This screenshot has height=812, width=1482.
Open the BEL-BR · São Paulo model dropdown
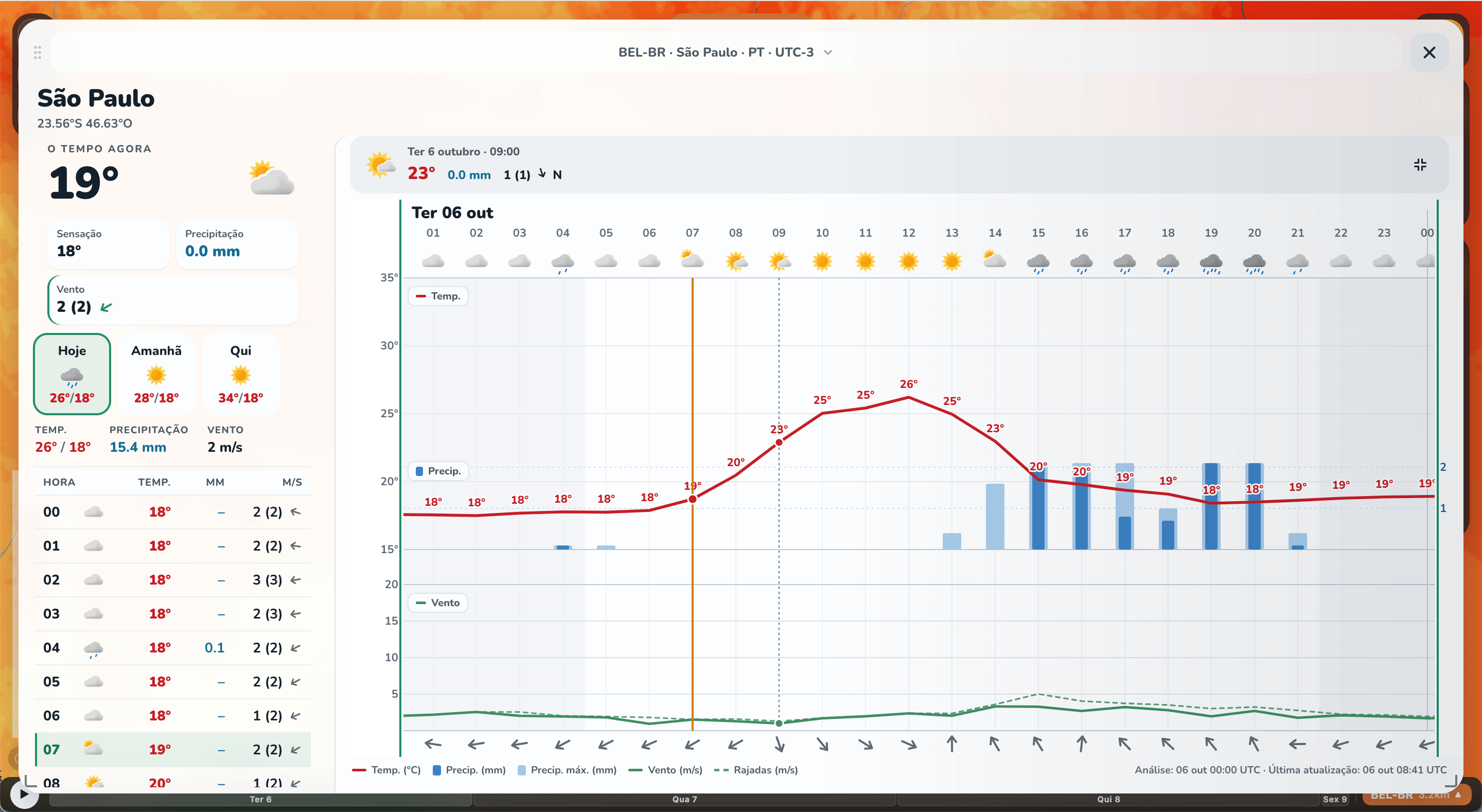point(726,52)
